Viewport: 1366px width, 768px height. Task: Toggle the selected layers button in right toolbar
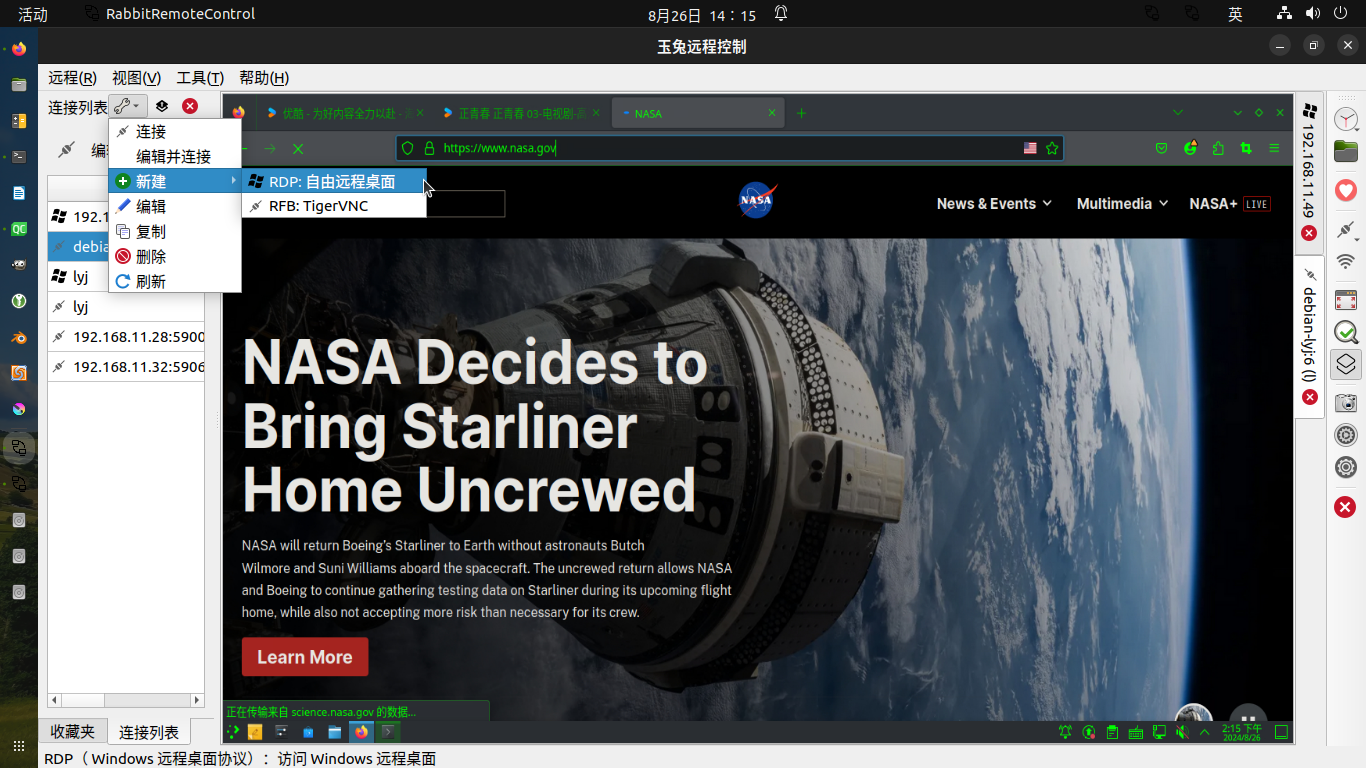[1346, 365]
